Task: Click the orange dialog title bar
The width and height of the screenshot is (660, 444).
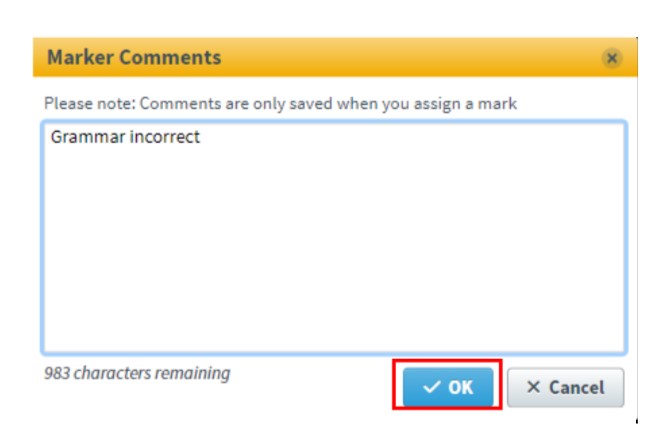Action: [400, 57]
